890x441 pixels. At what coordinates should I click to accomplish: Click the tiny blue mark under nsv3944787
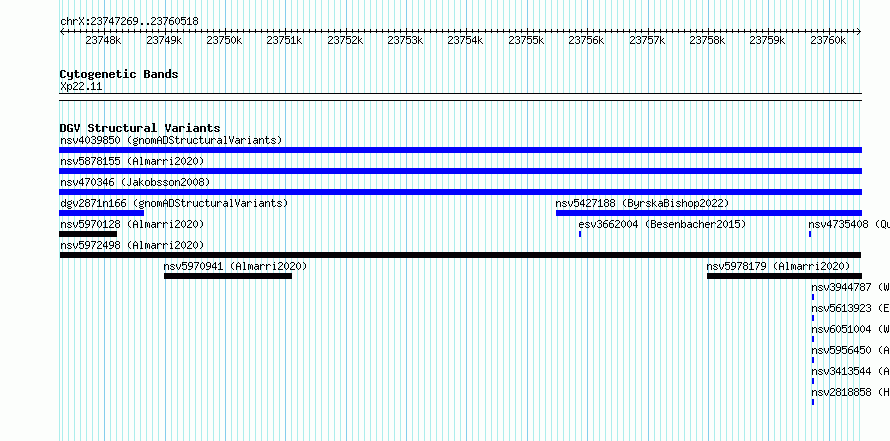click(x=813, y=297)
